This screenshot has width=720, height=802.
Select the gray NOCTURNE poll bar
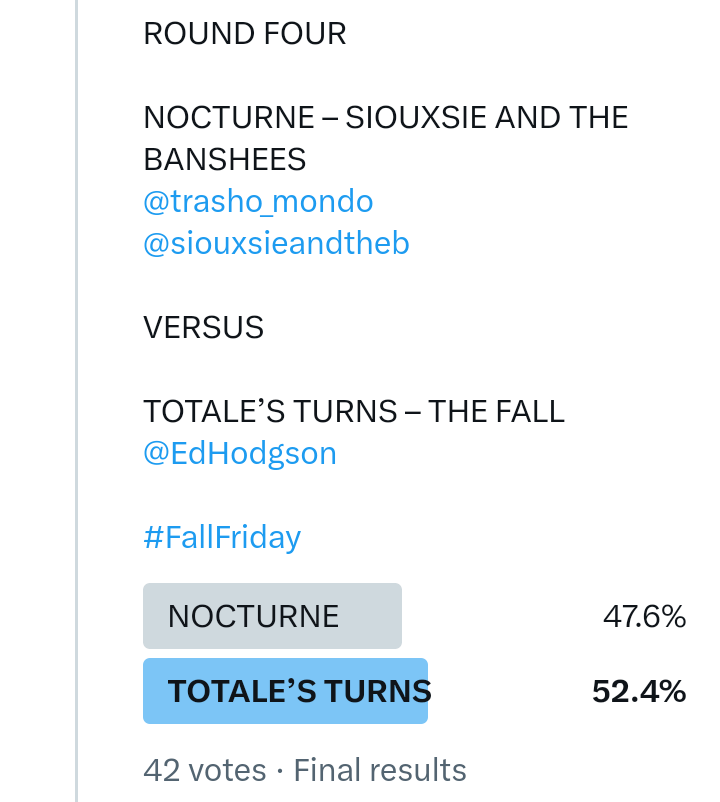click(x=272, y=616)
